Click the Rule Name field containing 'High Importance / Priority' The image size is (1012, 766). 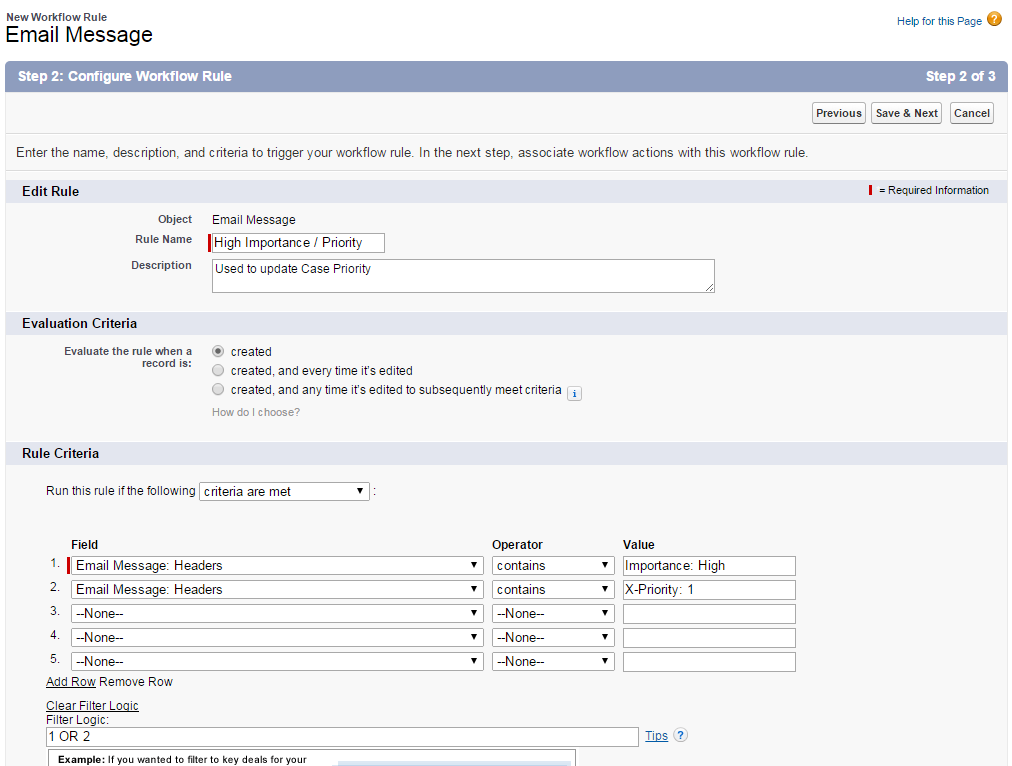click(296, 242)
